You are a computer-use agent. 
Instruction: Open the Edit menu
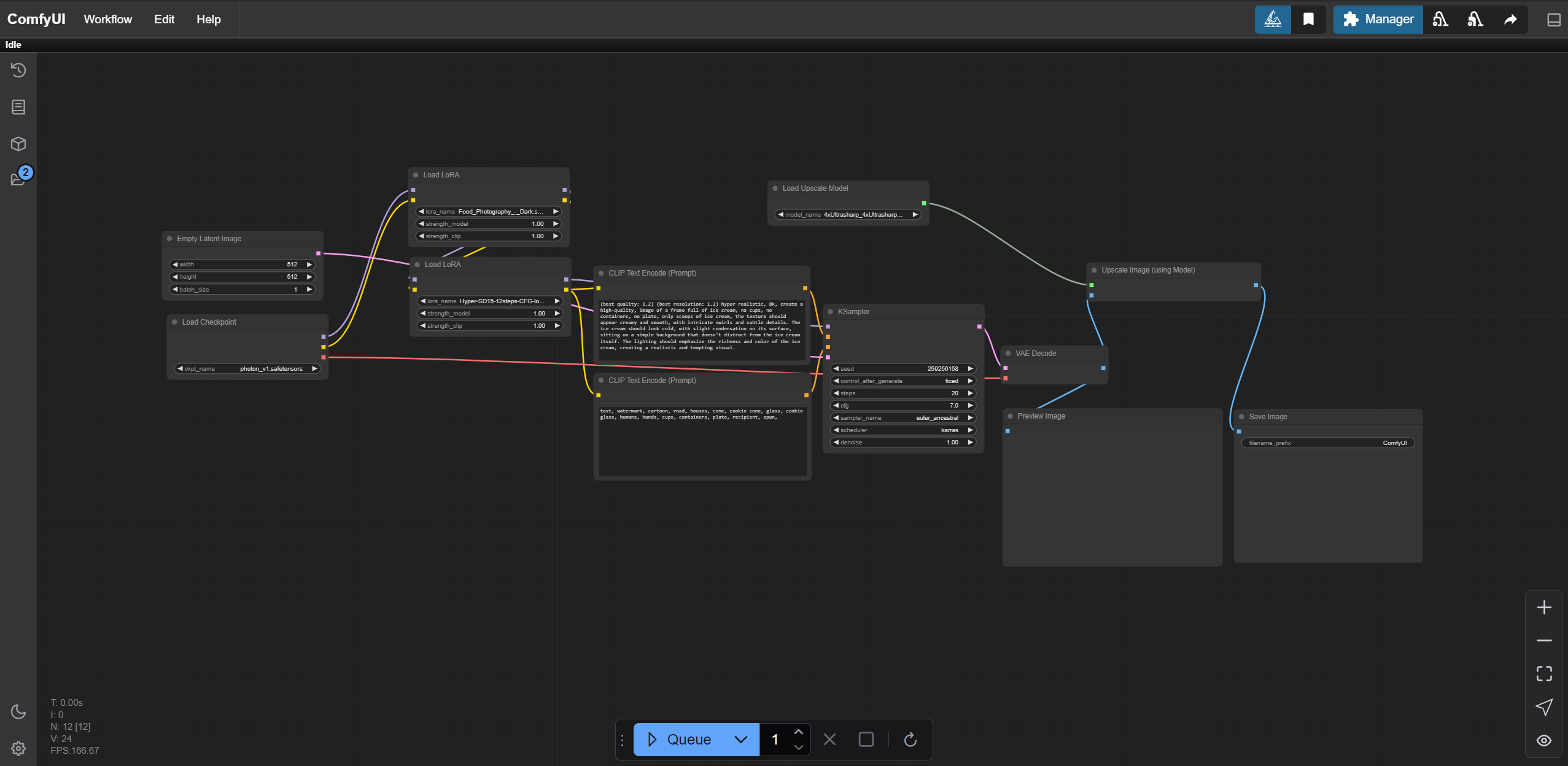[164, 20]
